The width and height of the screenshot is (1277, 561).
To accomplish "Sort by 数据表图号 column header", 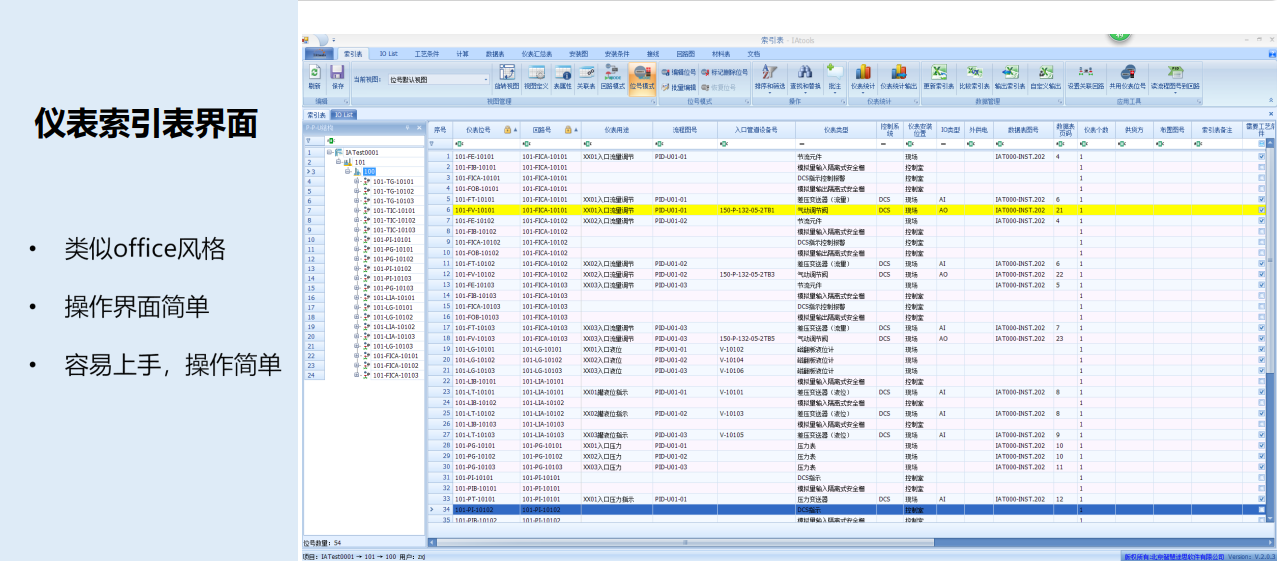I will [1022, 130].
